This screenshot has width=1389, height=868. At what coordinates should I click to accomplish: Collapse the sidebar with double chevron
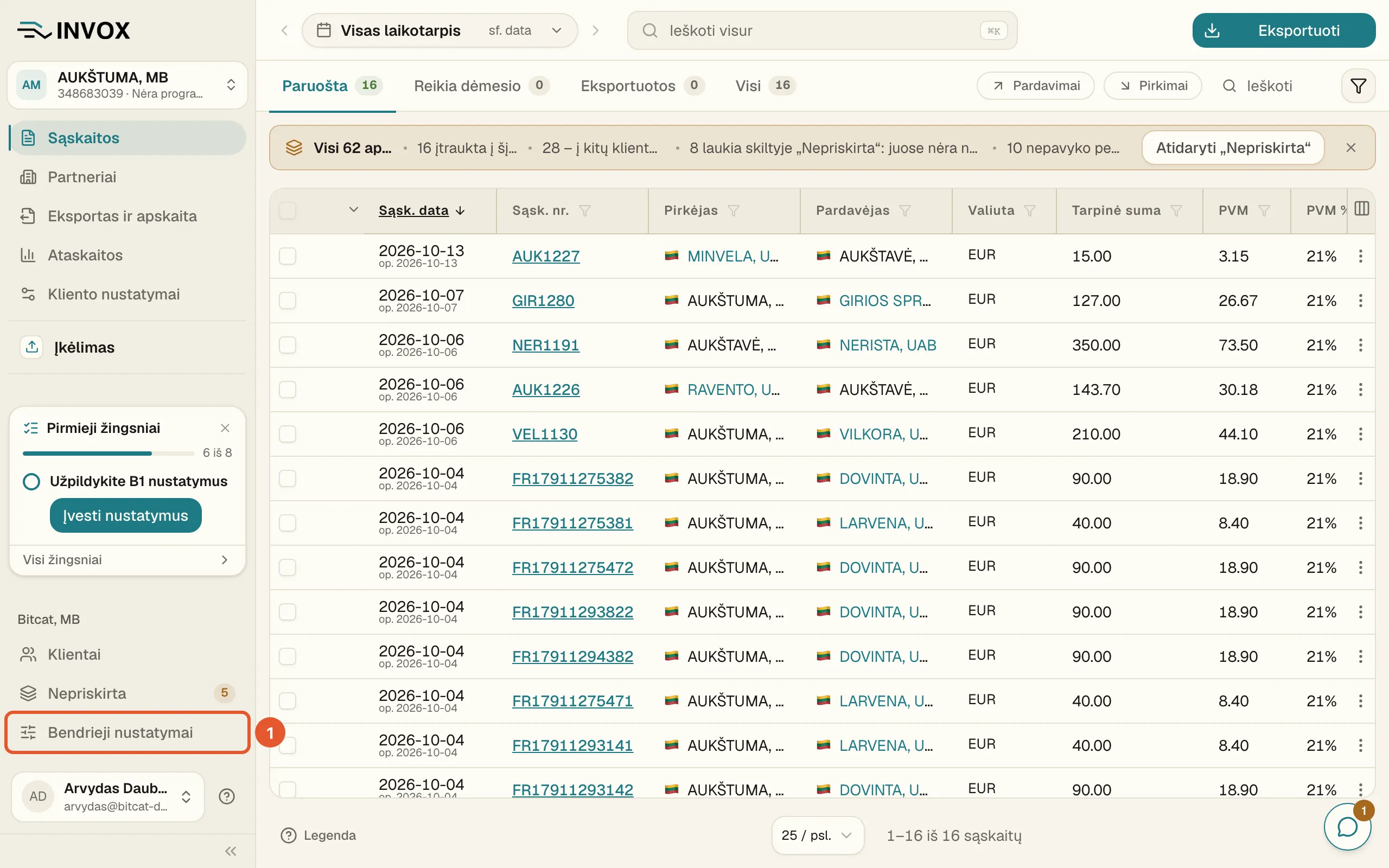[231, 851]
